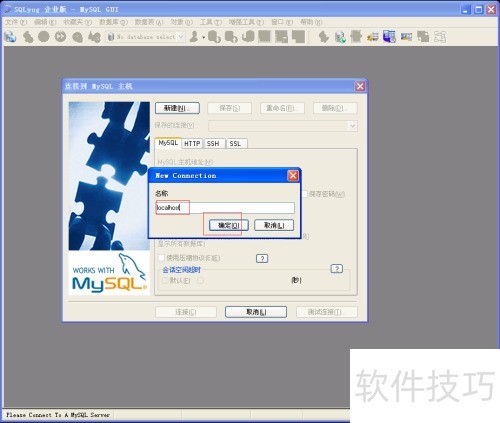Open the 数据库(D) menu
The height and width of the screenshot is (423, 500).
tap(113, 22)
